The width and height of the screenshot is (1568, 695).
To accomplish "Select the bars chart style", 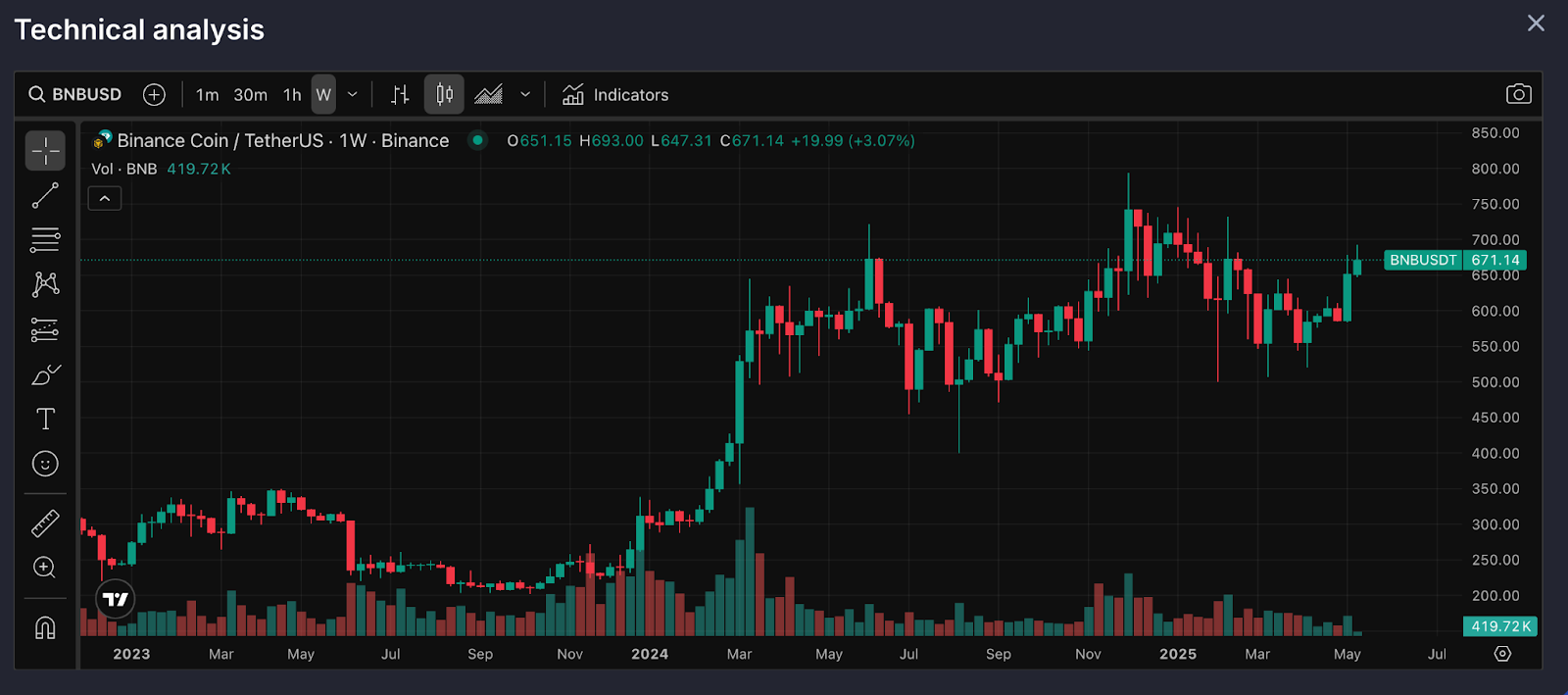I will [x=400, y=94].
